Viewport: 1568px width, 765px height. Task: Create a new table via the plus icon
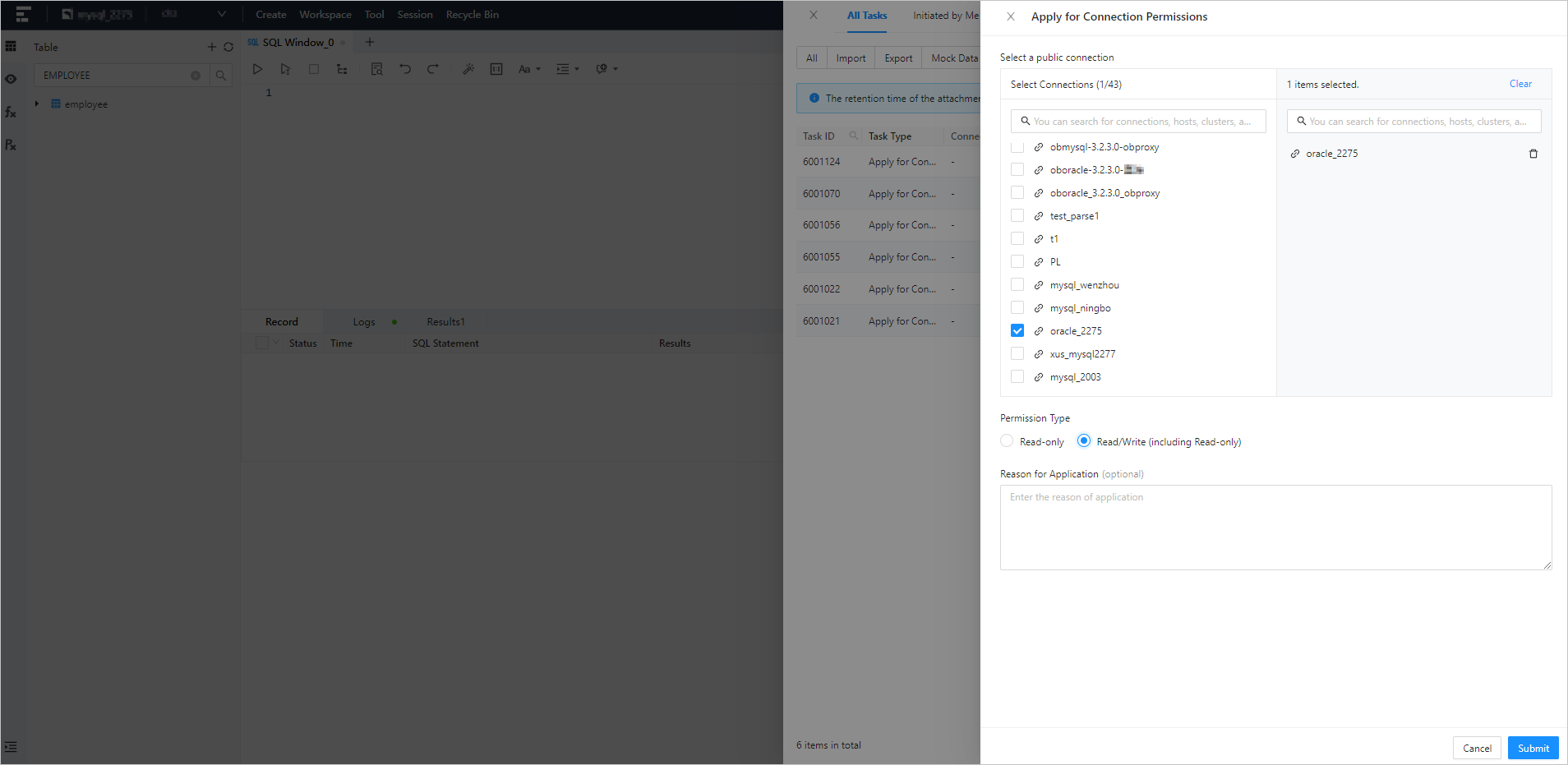click(x=211, y=47)
